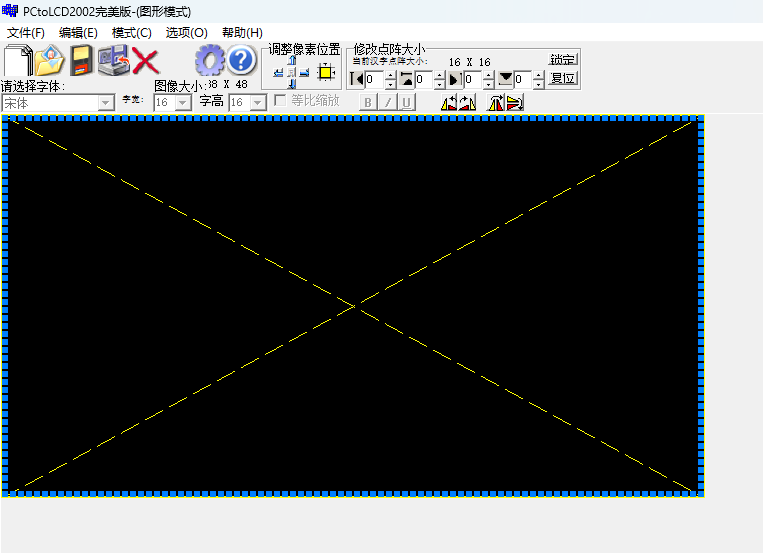Flip image vertically icon
The height and width of the screenshot is (553, 763).
pos(514,103)
